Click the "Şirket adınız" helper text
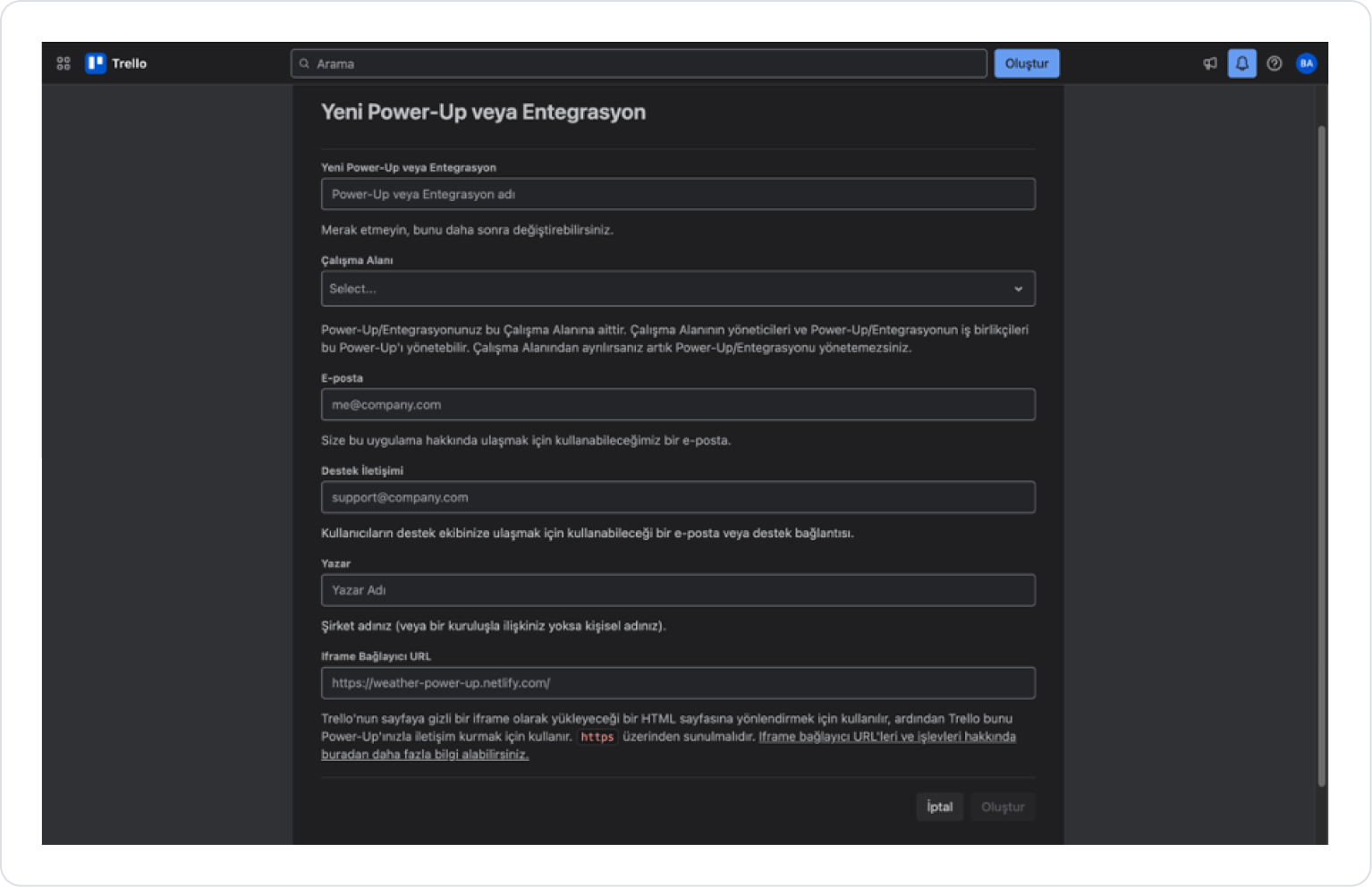This screenshot has height=887, width=1372. pos(494,626)
